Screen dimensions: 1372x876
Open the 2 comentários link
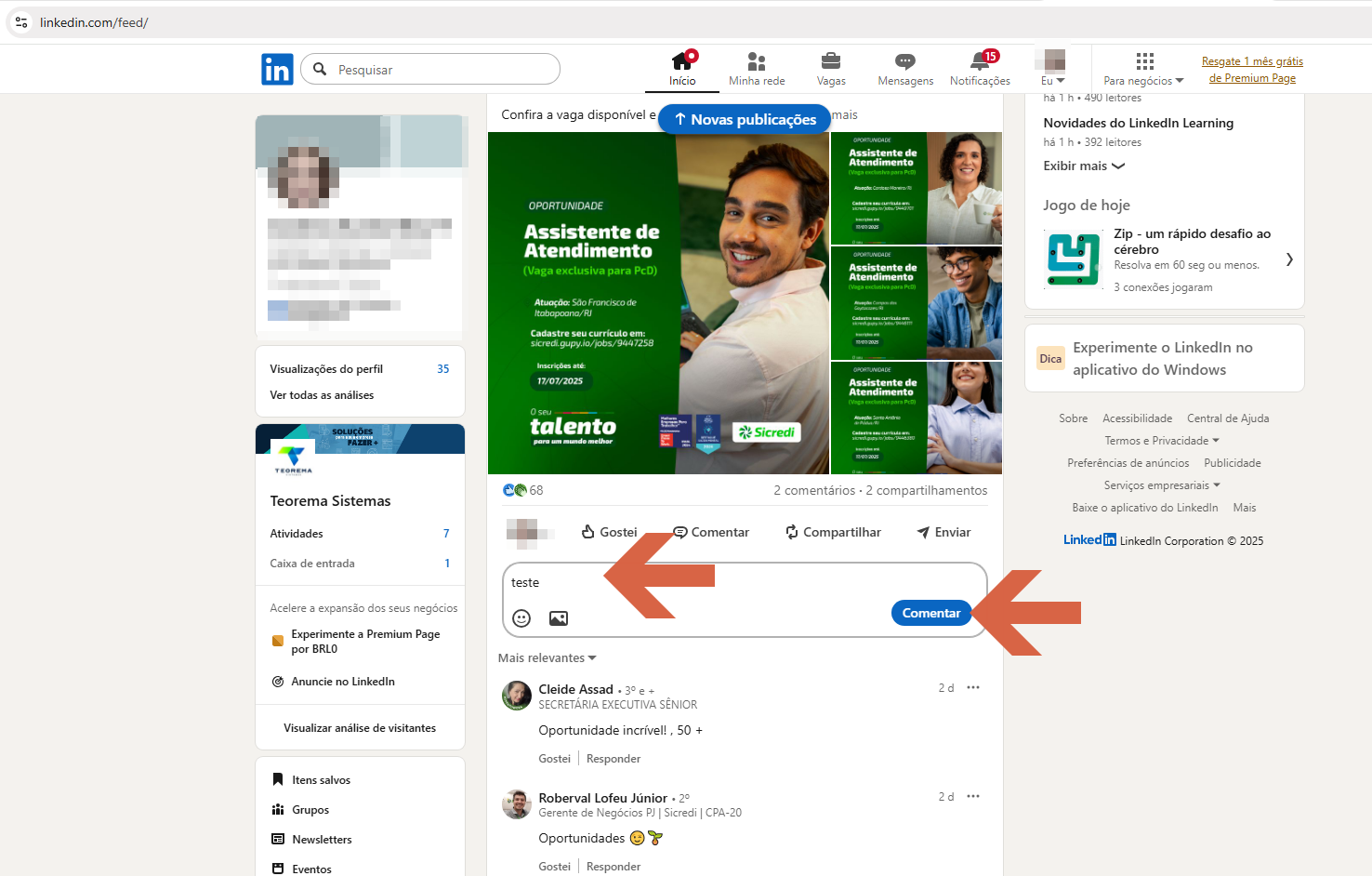[x=814, y=490]
